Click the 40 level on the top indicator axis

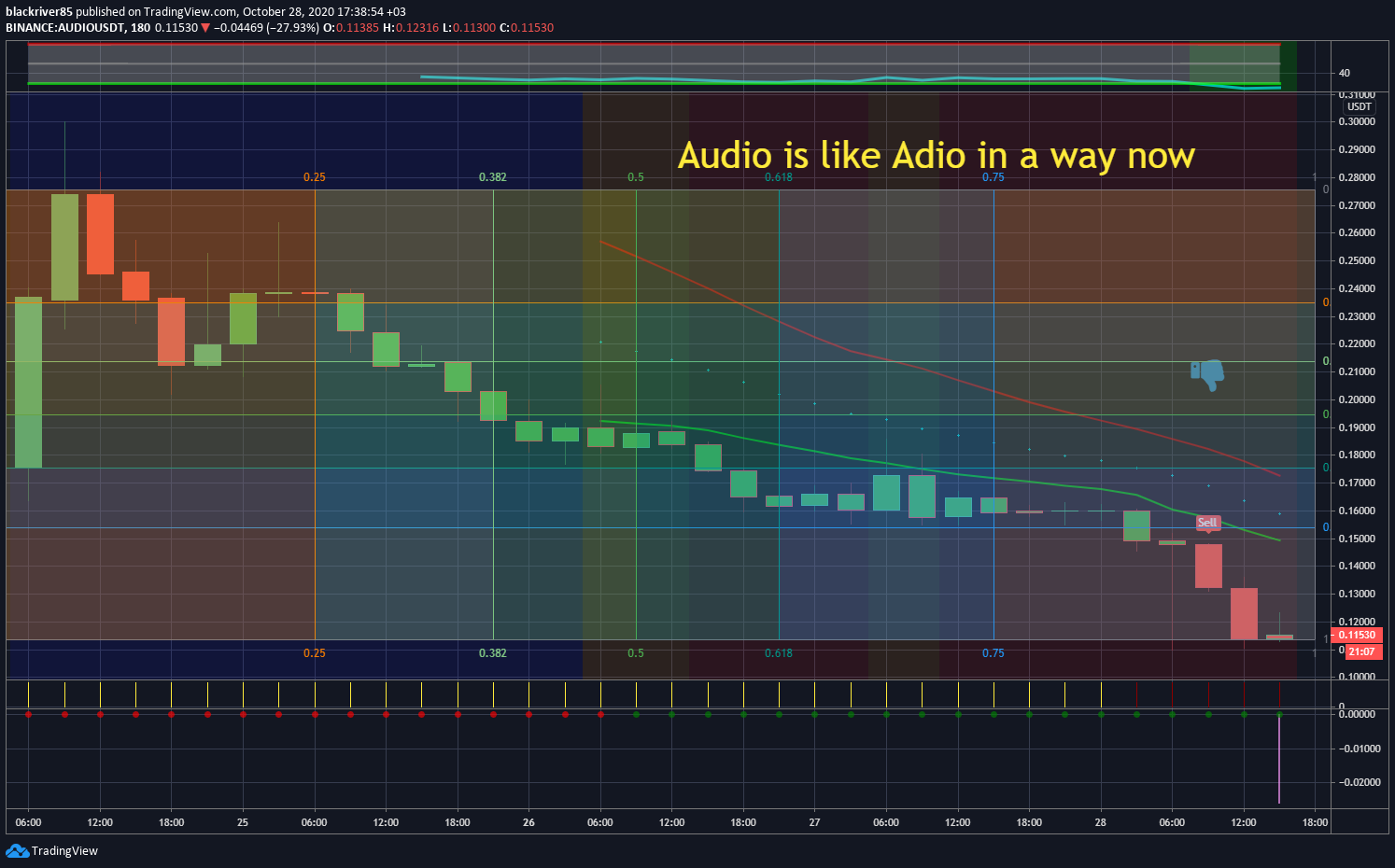click(x=1345, y=73)
